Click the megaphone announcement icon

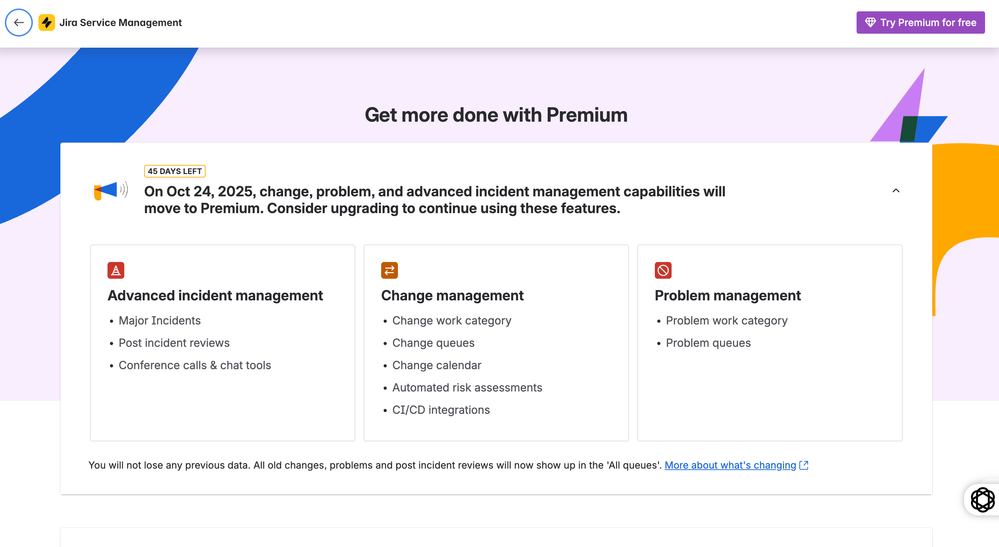click(111, 190)
